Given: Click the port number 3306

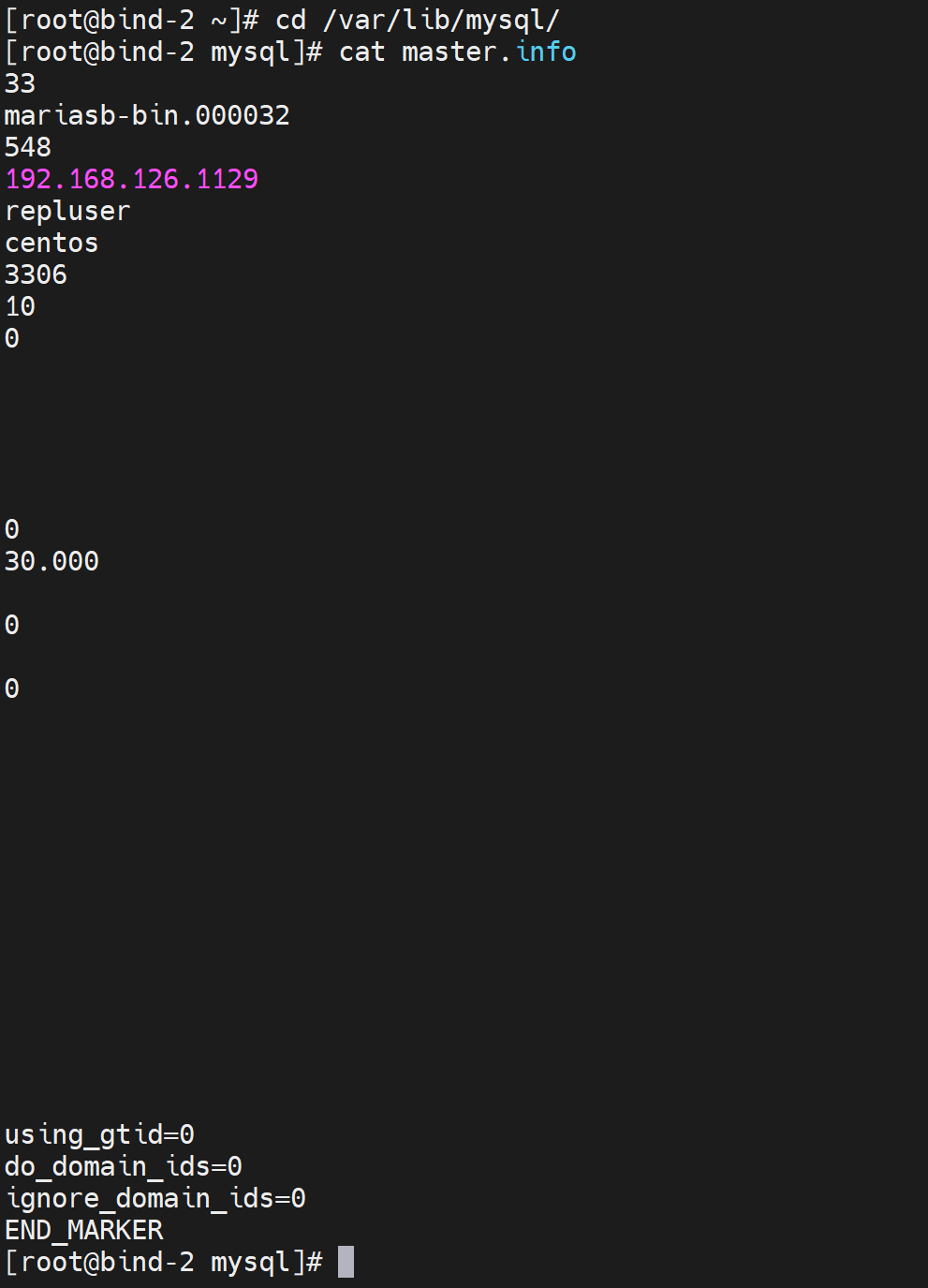Looking at the screenshot, I should (x=36, y=274).
